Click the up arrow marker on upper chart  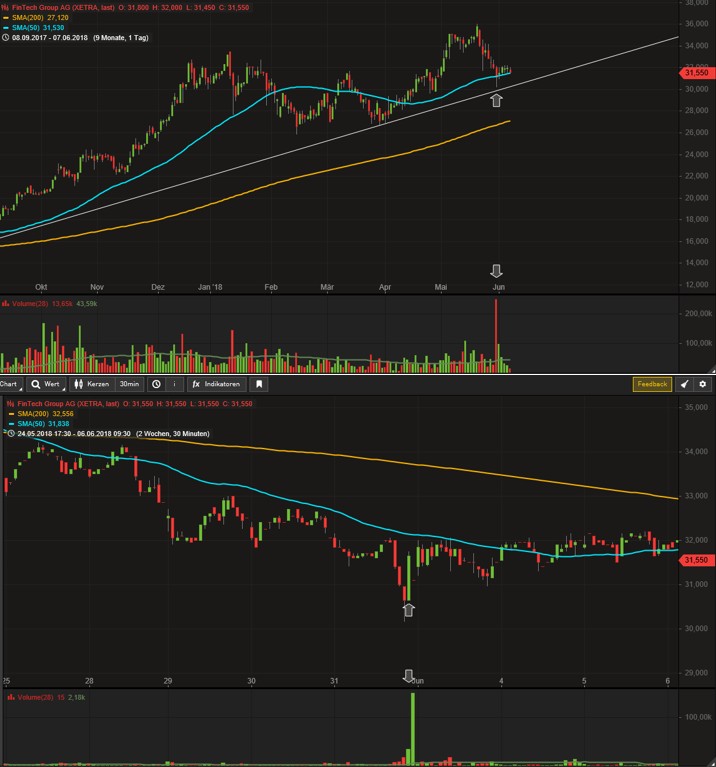[x=495, y=99]
